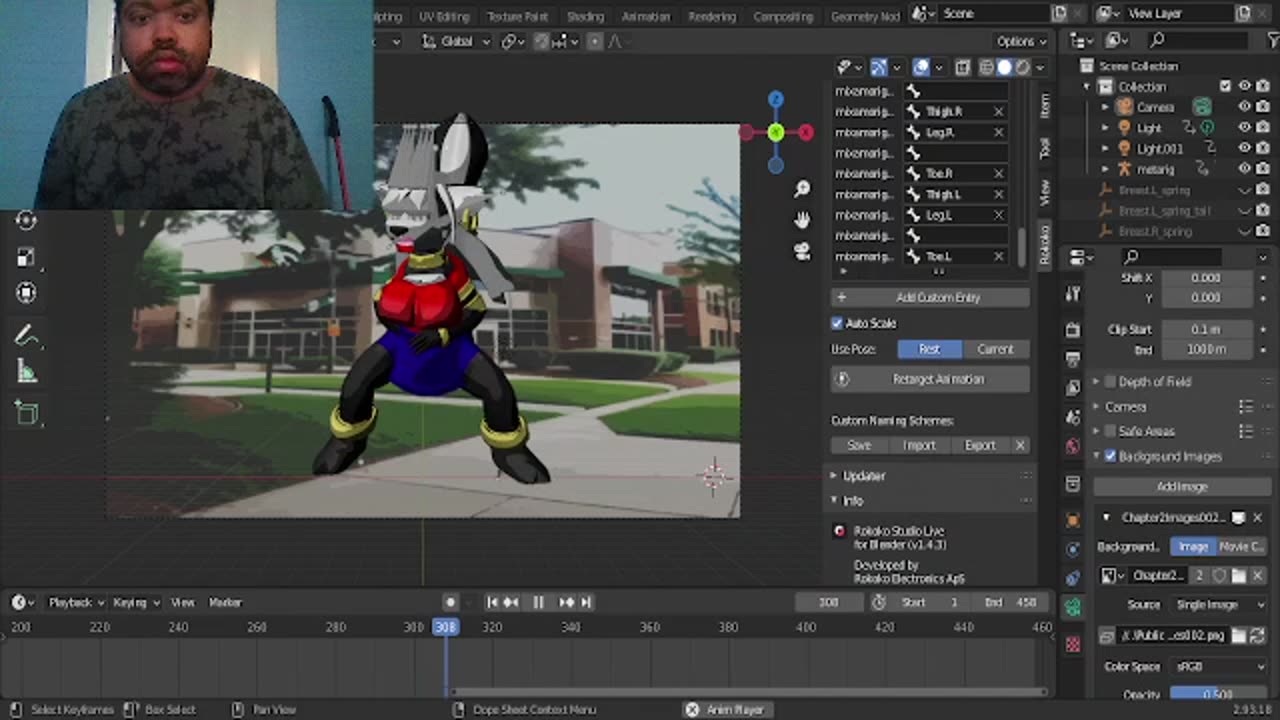Click the Retarget Animation button
The image size is (1280, 720).
point(930,379)
